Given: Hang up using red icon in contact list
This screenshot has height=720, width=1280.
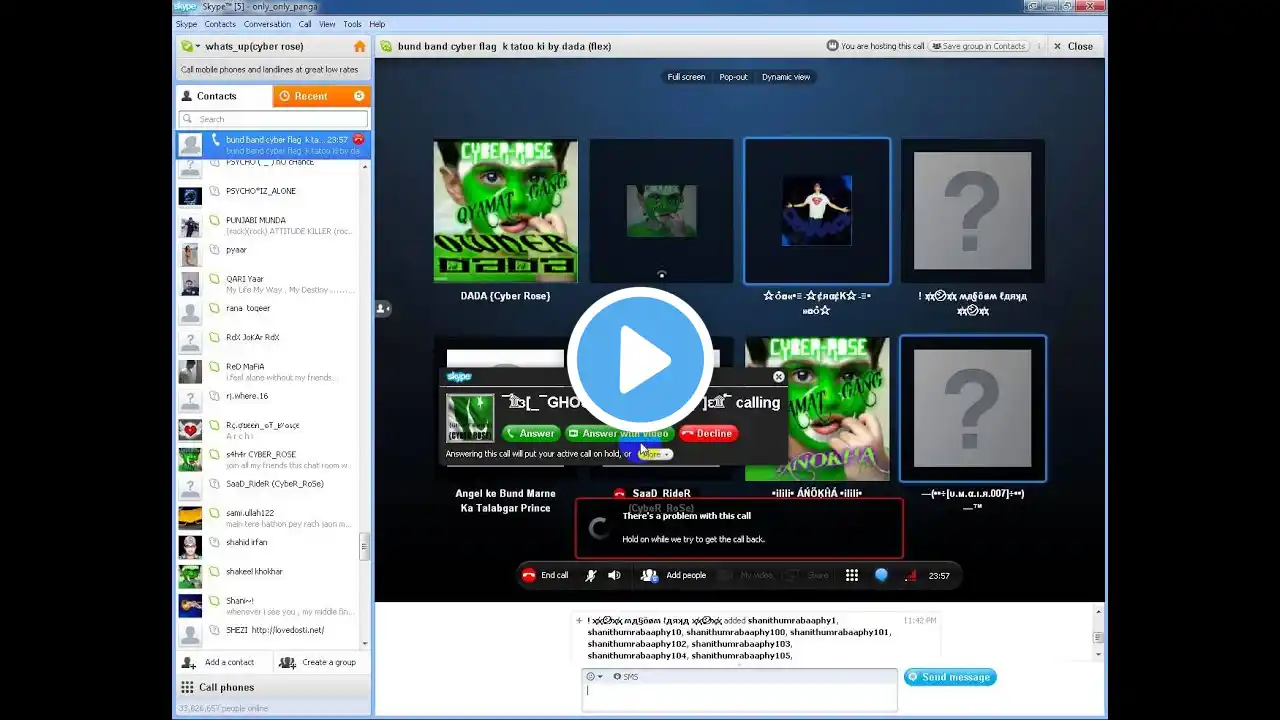Looking at the screenshot, I should pos(358,139).
